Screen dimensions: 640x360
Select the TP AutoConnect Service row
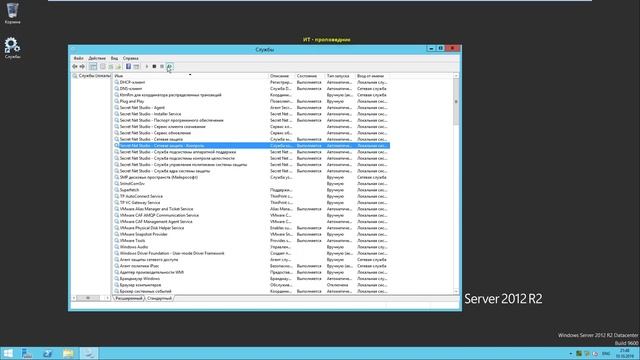(x=251, y=196)
